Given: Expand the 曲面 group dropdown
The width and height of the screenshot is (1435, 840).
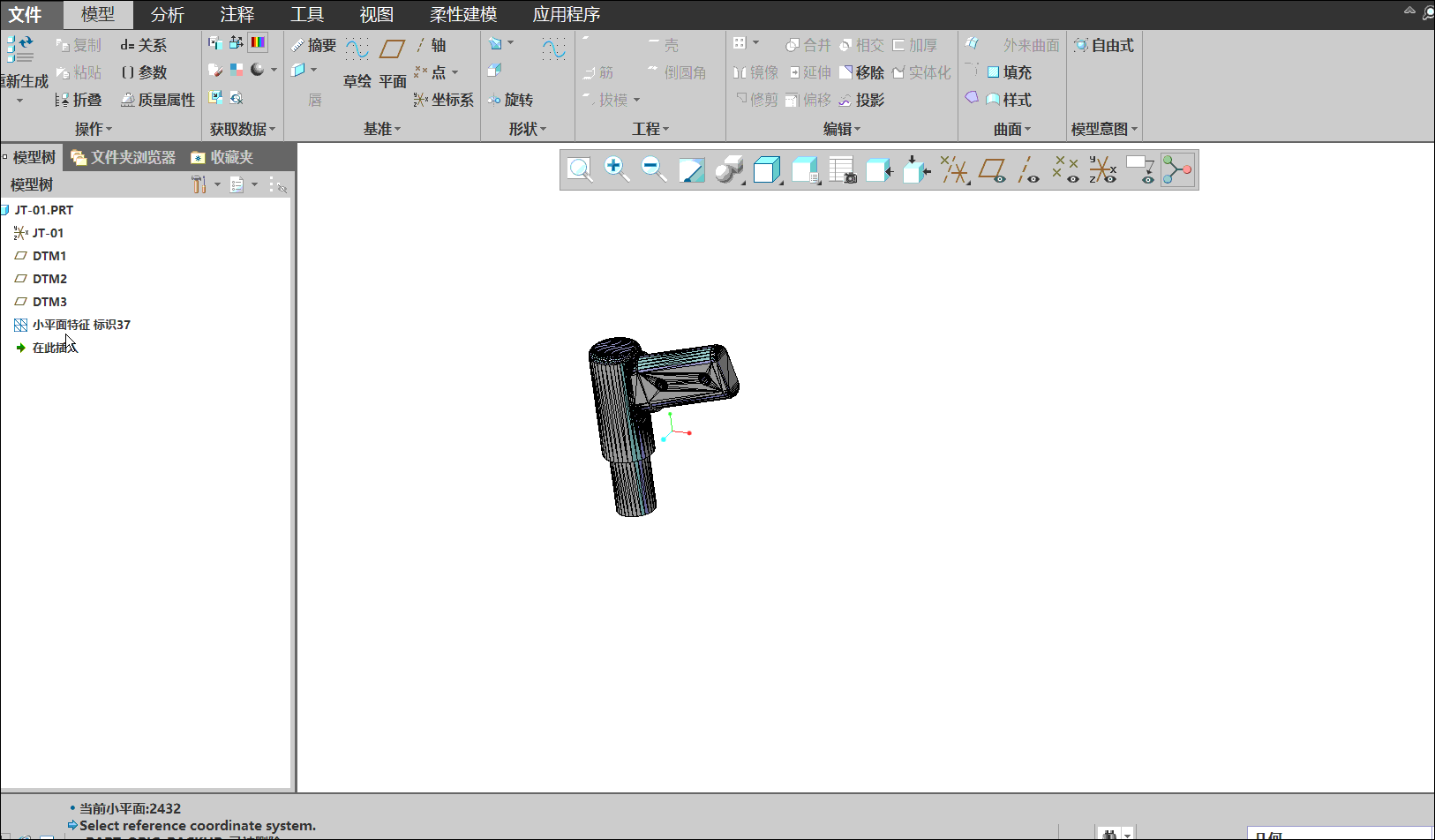Looking at the screenshot, I should click(x=1012, y=129).
